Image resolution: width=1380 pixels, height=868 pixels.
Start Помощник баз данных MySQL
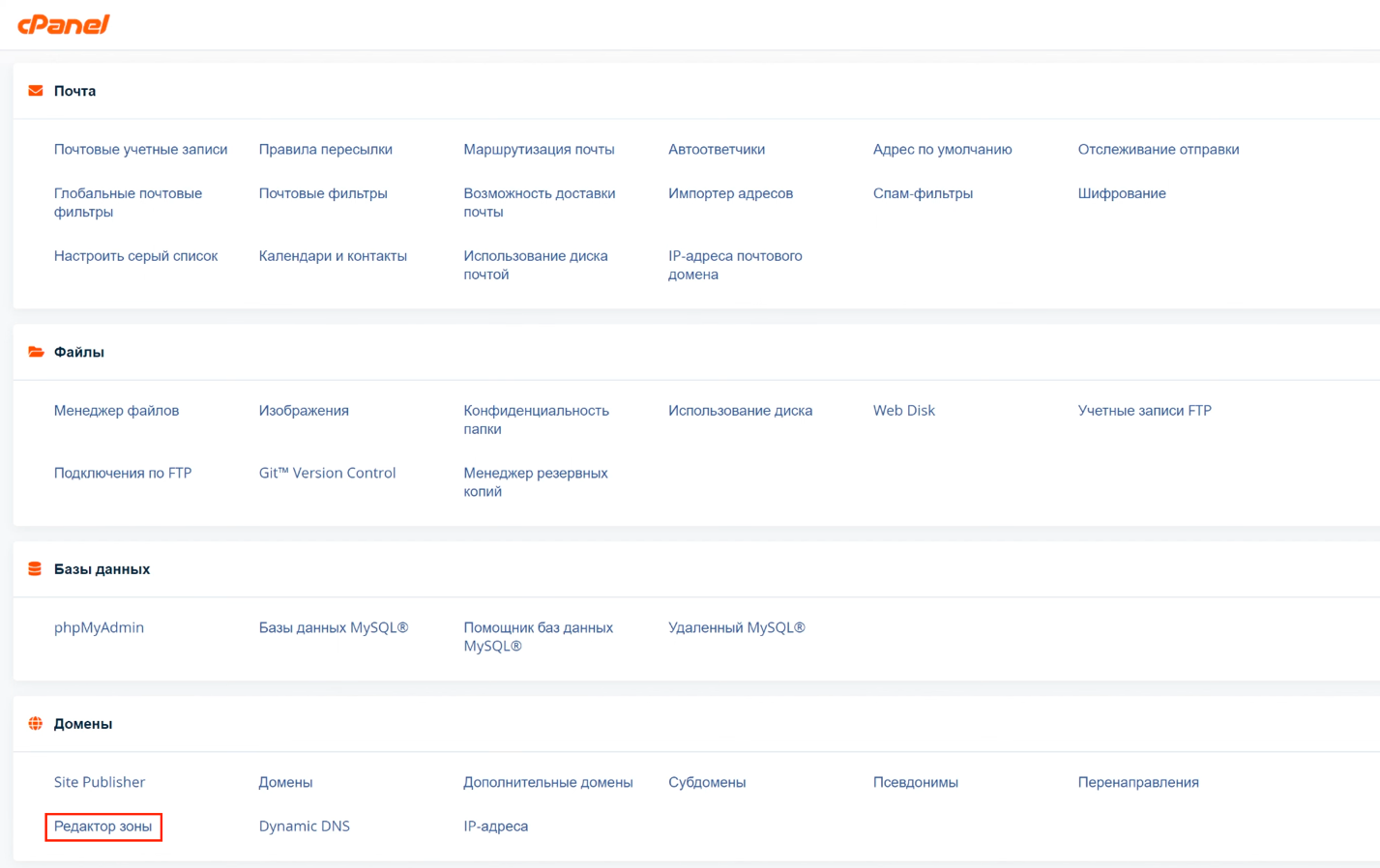(538, 638)
